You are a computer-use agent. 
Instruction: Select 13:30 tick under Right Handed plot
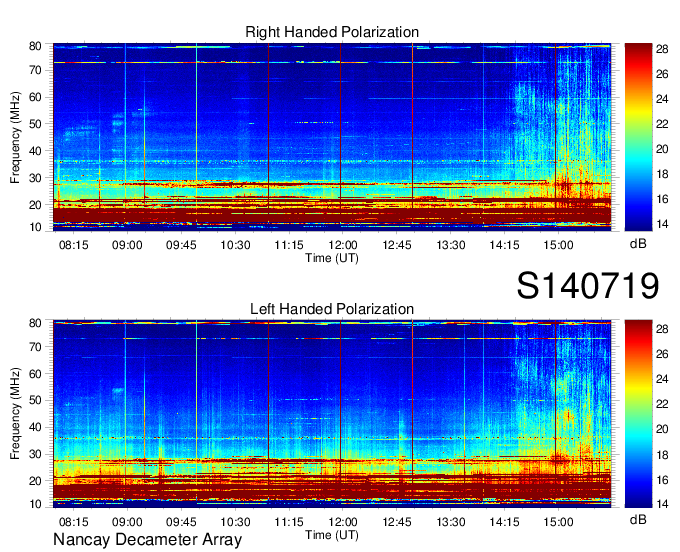coord(451,245)
